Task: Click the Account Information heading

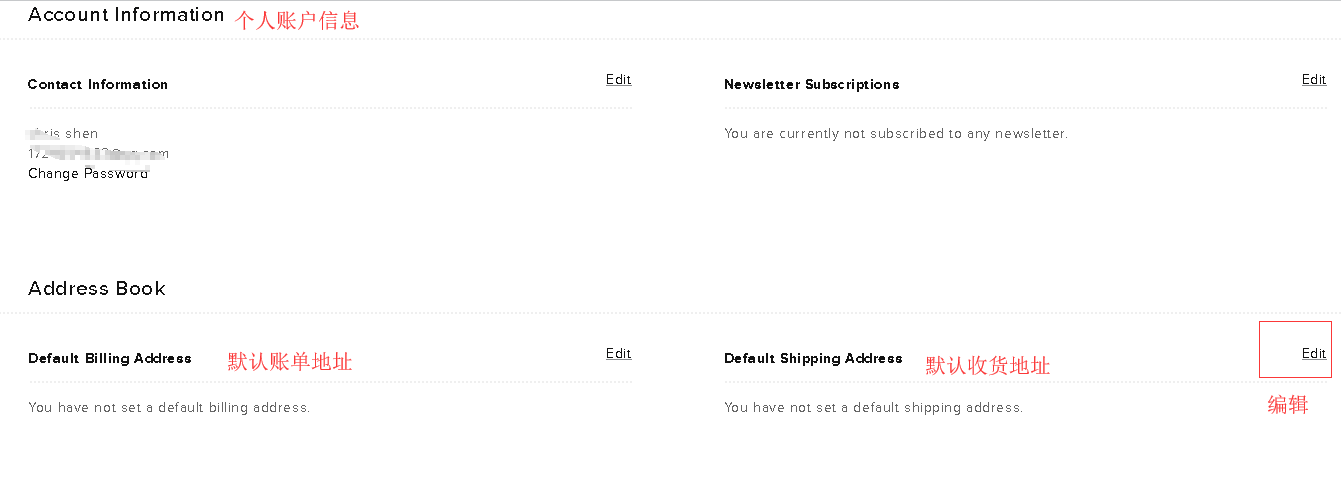Action: 126,15
